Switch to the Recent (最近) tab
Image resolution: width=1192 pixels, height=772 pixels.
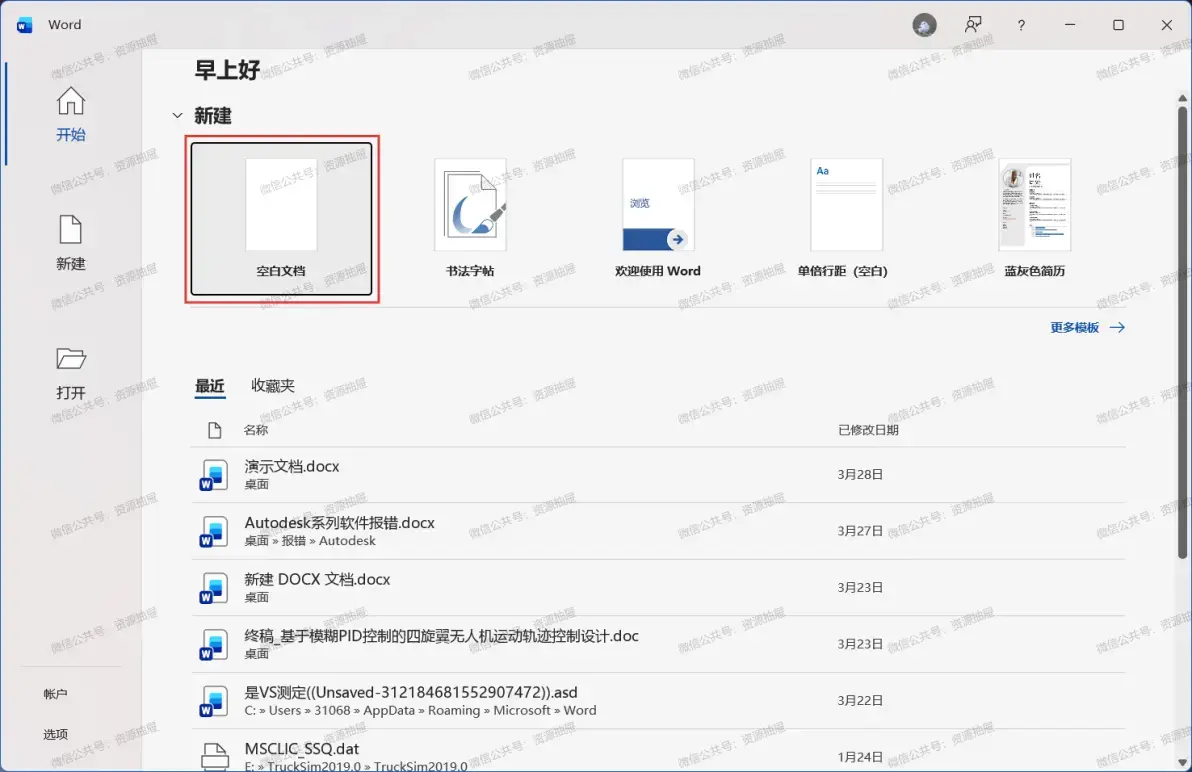coord(210,386)
